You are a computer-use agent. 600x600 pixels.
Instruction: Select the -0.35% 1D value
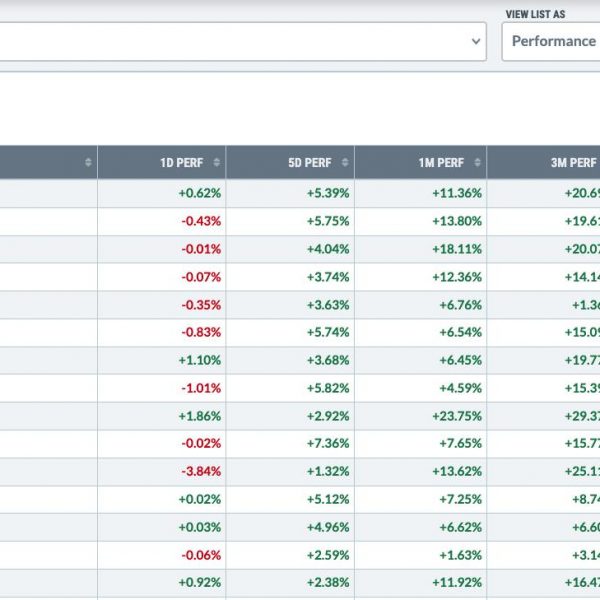201,305
